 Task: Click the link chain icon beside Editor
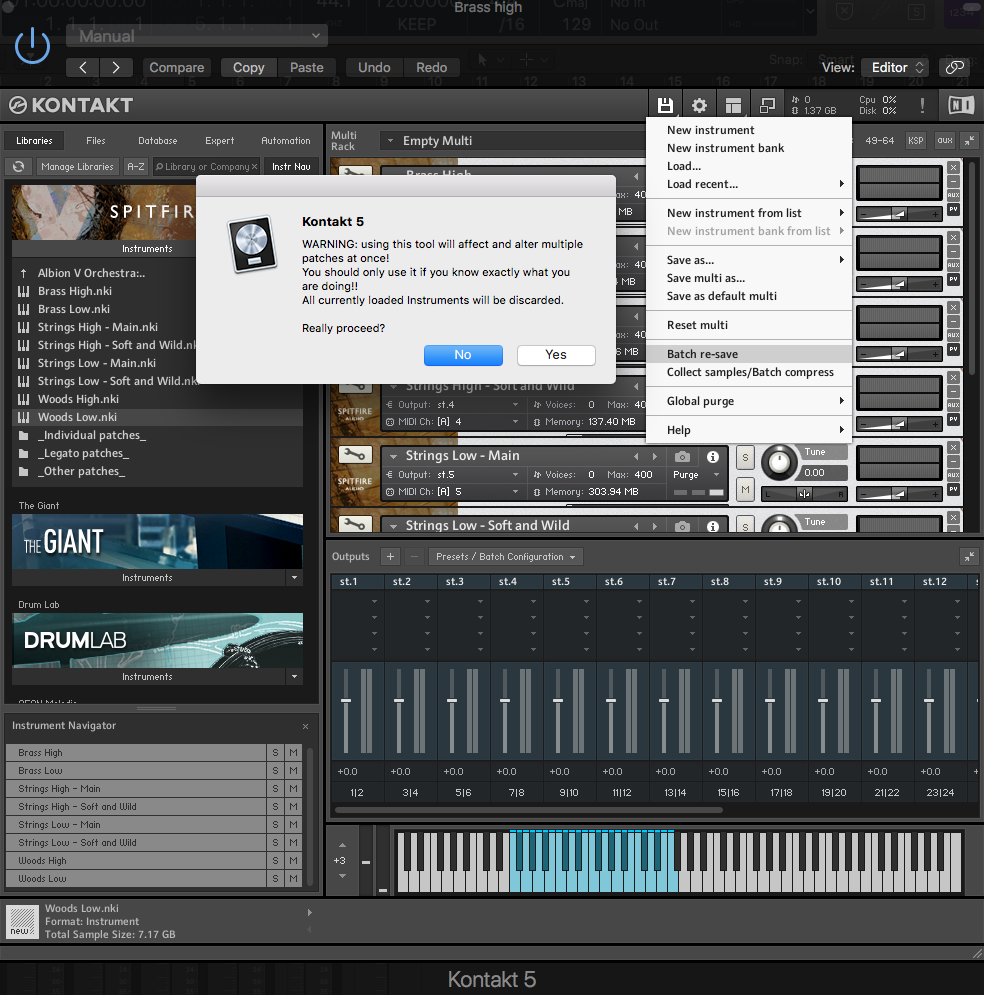(x=955, y=67)
